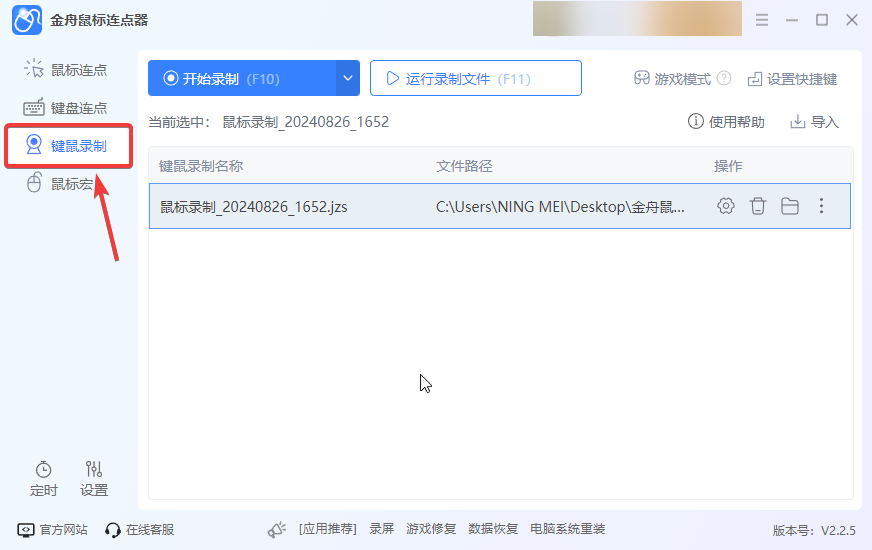Open gear settings for 鼠标录制_20240826_1652.jzs
The image size is (872, 550).
coord(725,206)
